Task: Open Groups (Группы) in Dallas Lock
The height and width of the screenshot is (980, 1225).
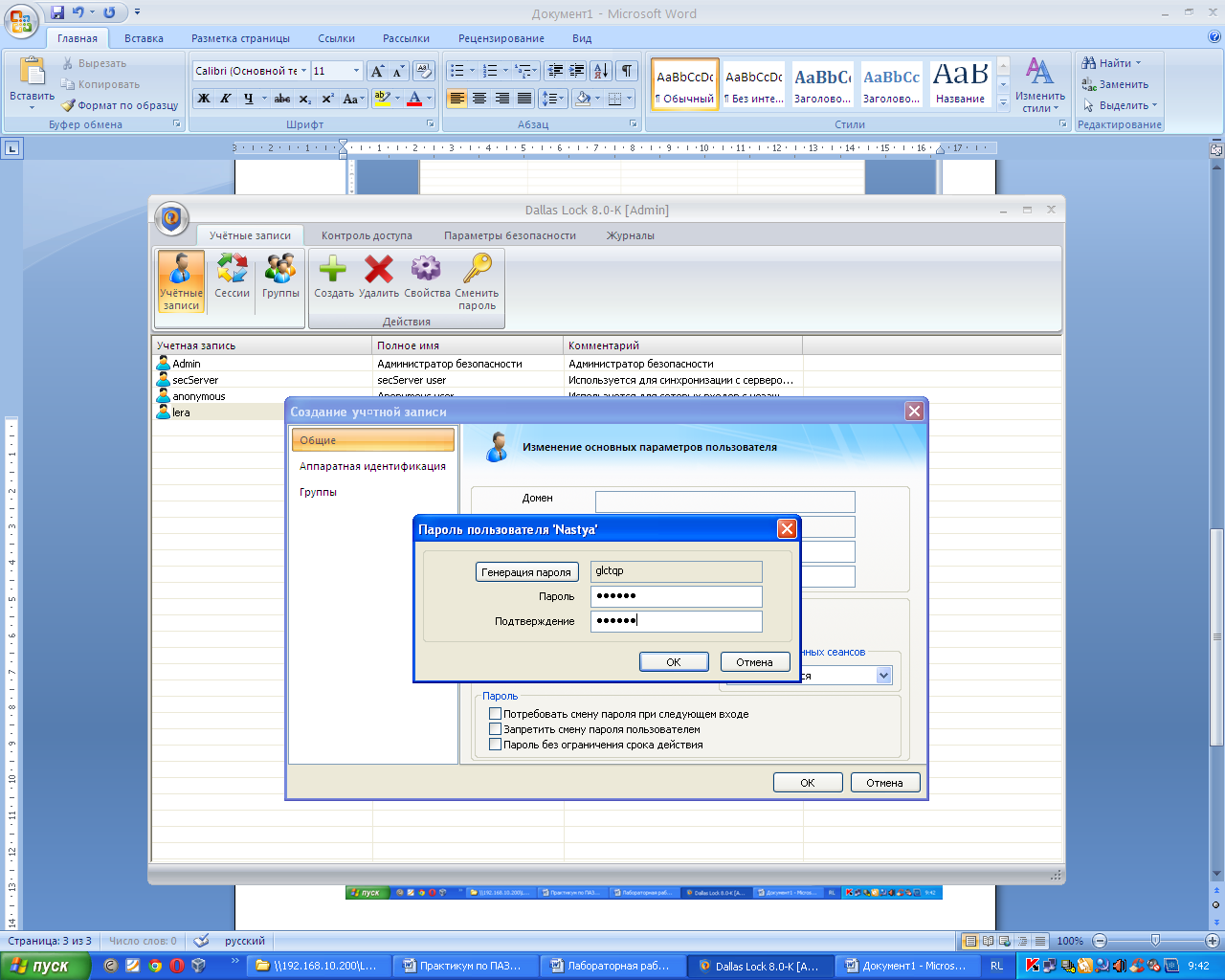Action: point(280,278)
